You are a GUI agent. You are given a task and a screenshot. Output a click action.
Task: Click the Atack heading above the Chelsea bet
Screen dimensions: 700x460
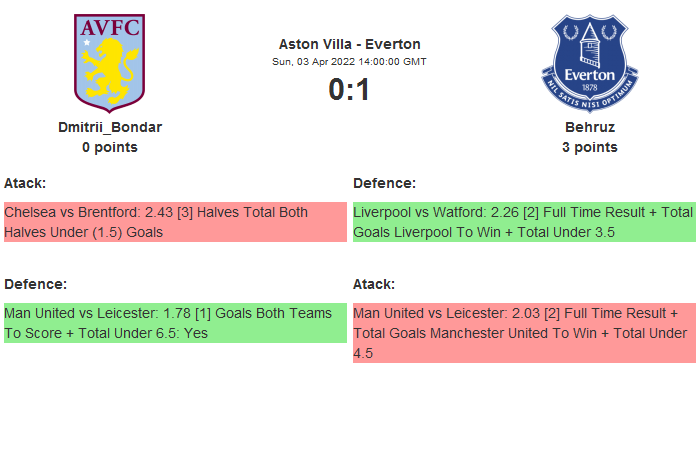click(25, 183)
